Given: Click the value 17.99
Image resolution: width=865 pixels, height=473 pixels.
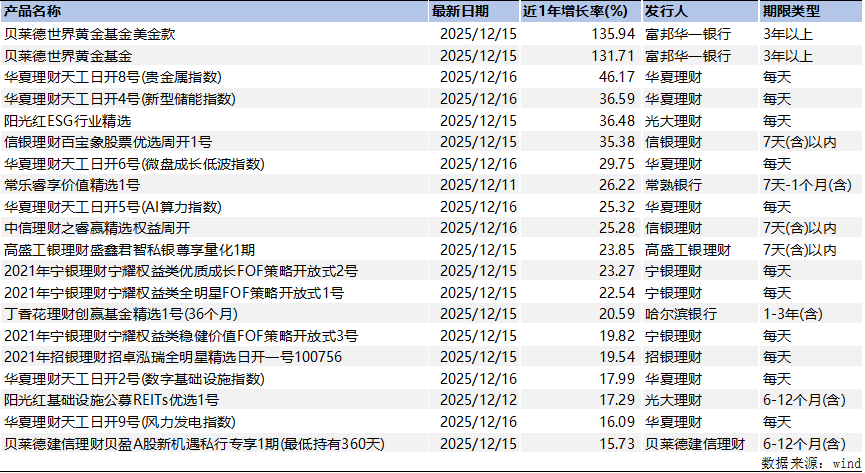Looking at the screenshot, I should click(617, 379).
